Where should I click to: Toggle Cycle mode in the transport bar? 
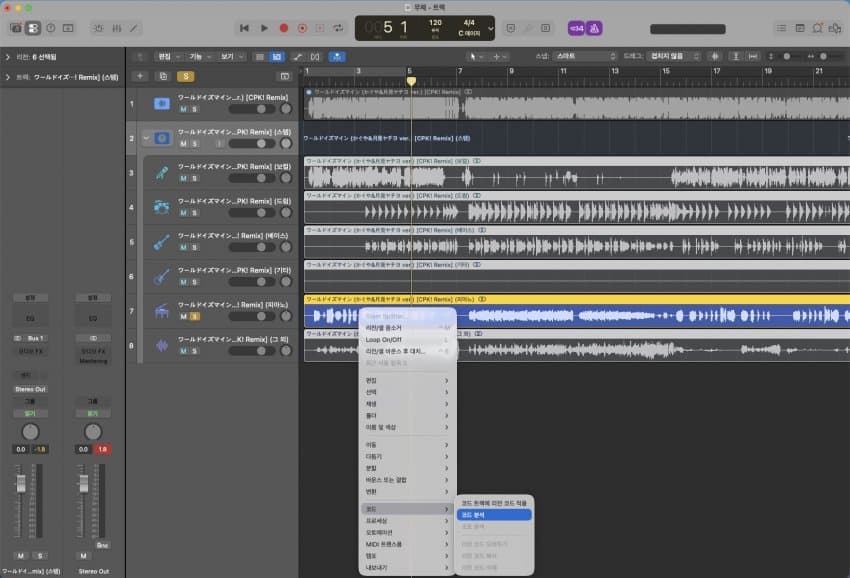(340, 28)
